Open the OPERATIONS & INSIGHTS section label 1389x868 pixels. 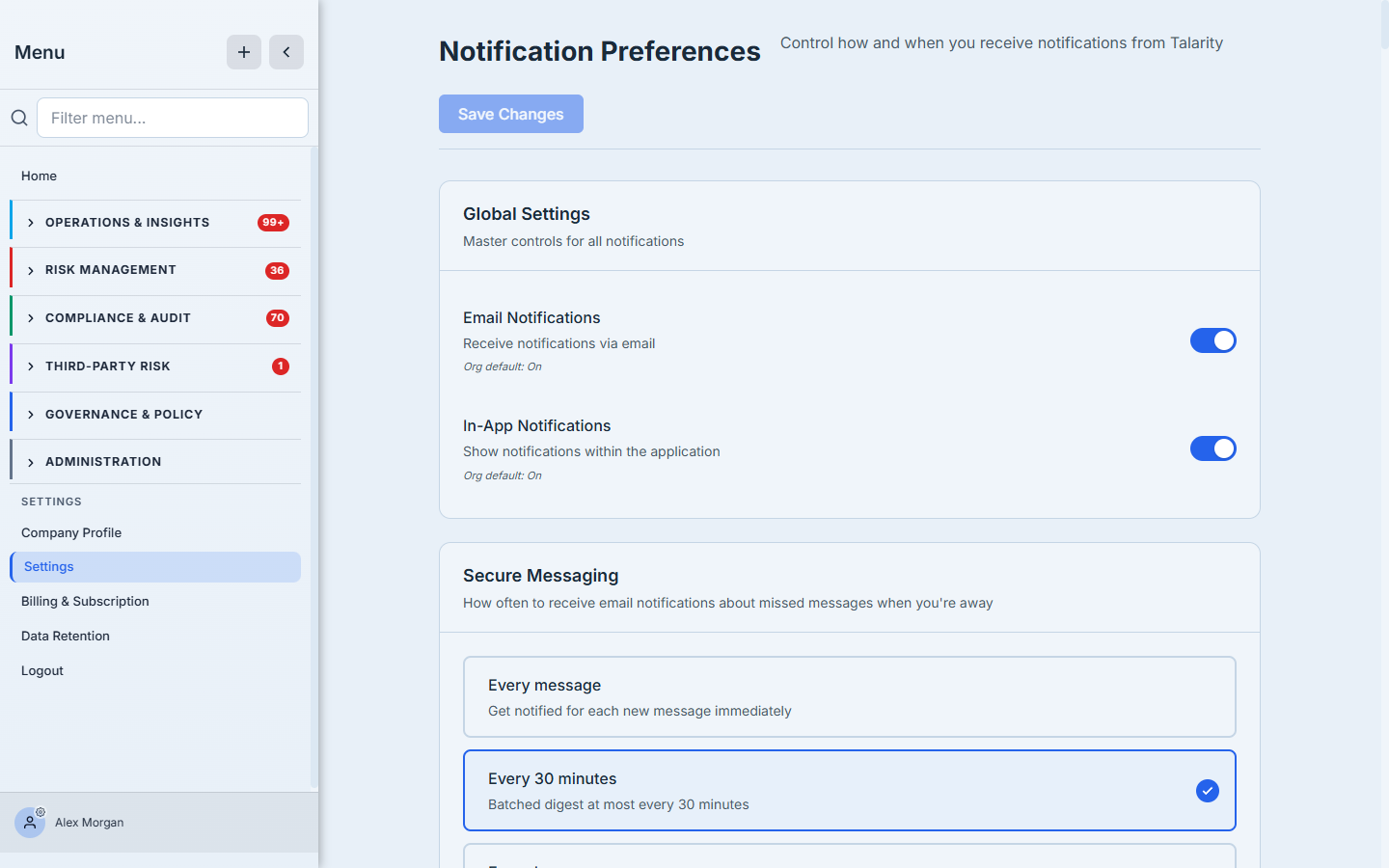tap(127, 223)
